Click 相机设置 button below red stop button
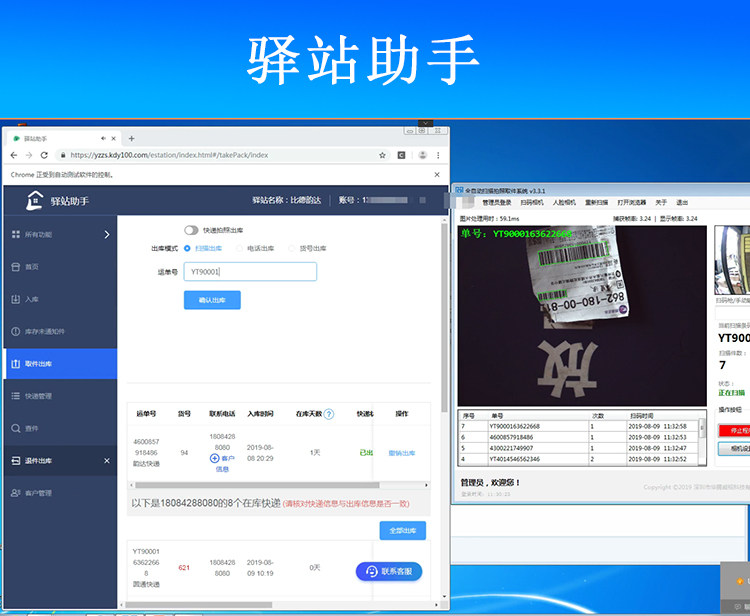Screen dimensions: 750x616 (x=734, y=449)
